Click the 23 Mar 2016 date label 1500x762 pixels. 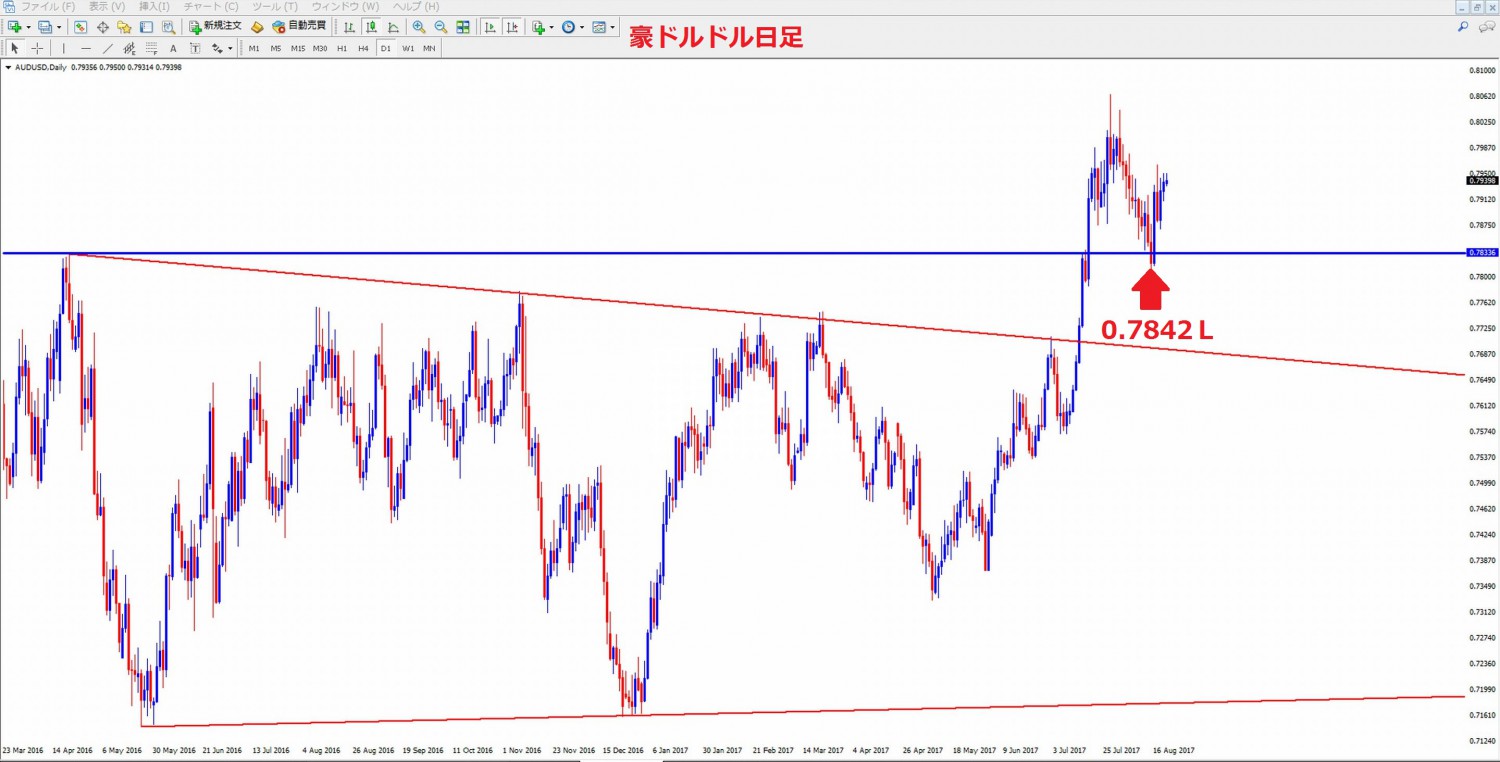point(24,749)
